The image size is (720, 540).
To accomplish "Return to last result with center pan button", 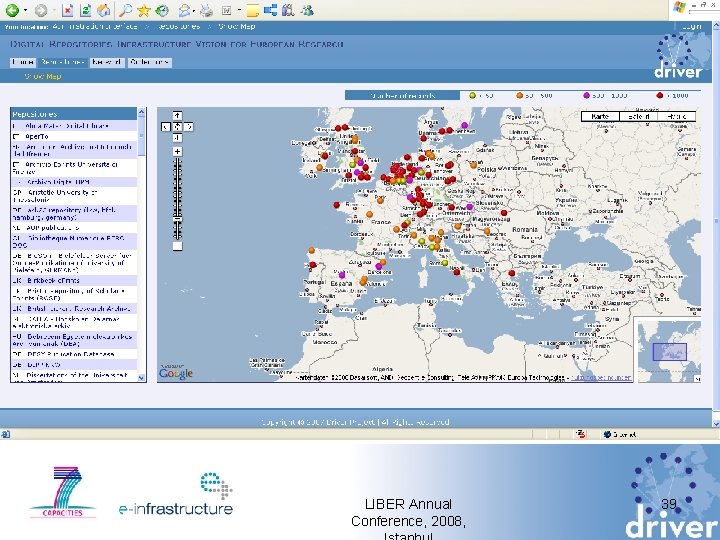I will [x=177, y=127].
